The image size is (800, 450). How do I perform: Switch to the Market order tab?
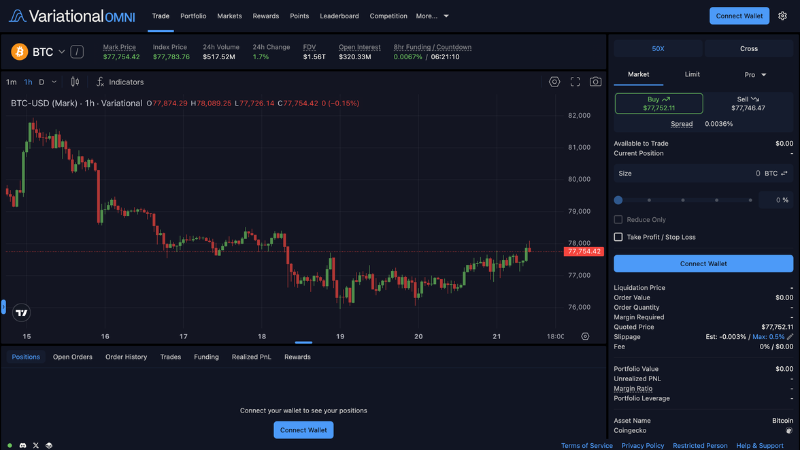pos(638,74)
